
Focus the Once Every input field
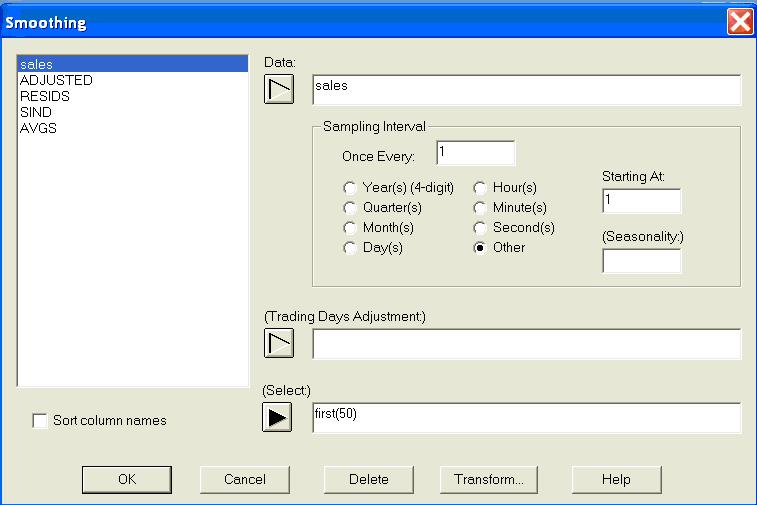tap(476, 153)
